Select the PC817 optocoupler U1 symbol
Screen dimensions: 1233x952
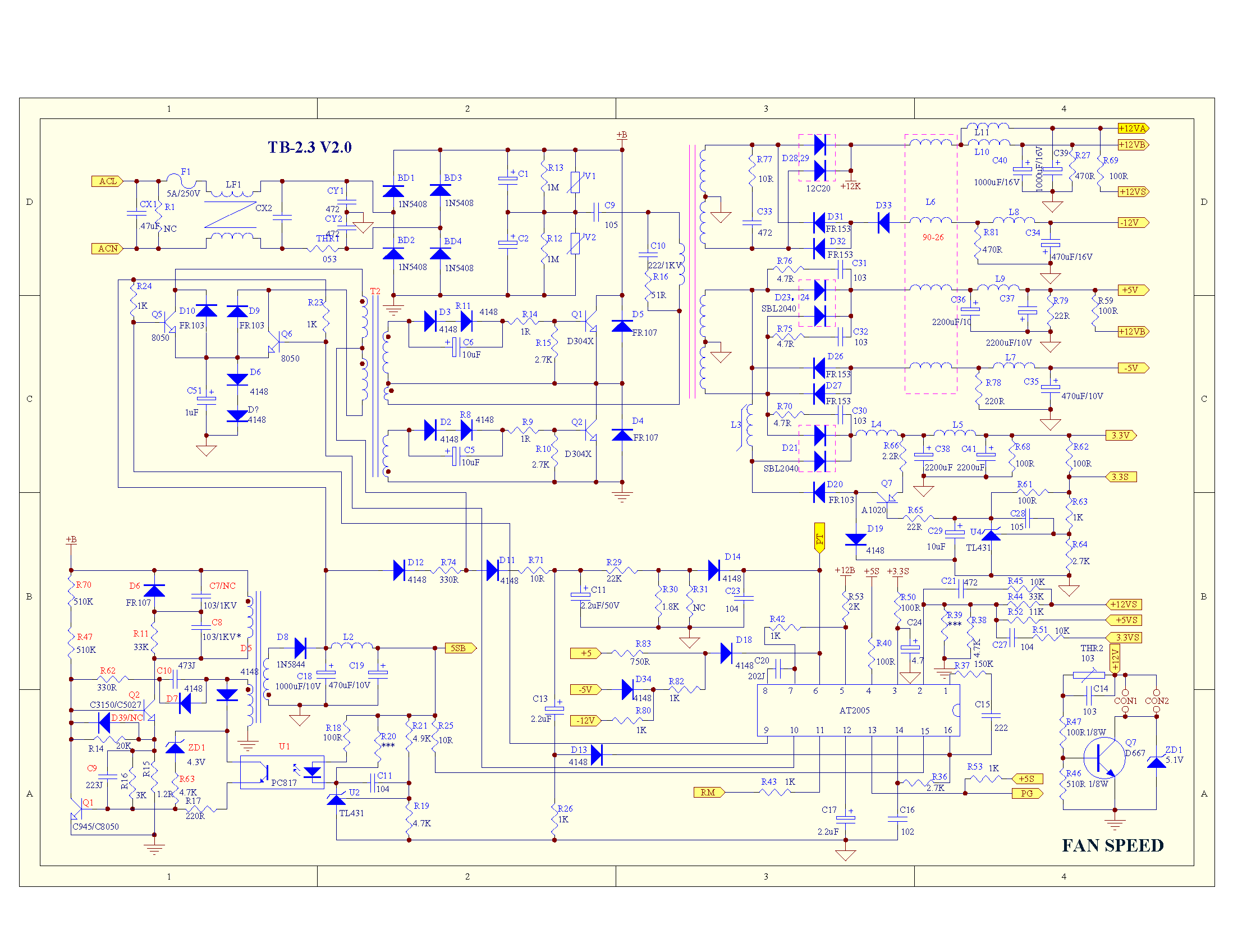[283, 772]
